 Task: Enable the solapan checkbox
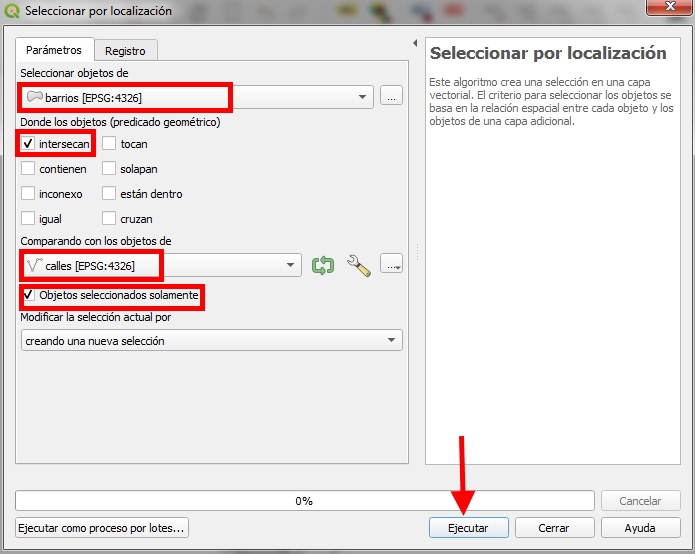[109, 168]
